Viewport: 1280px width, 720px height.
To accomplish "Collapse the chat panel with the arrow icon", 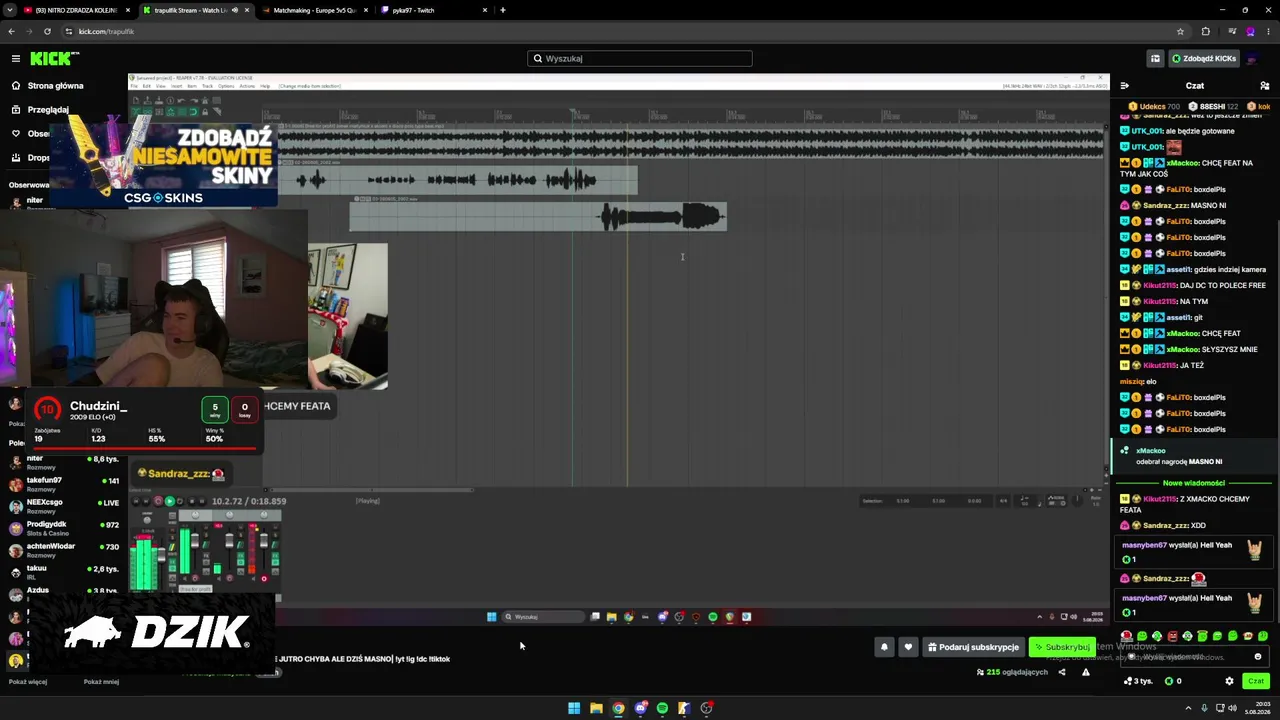I will pyautogui.click(x=1124, y=86).
